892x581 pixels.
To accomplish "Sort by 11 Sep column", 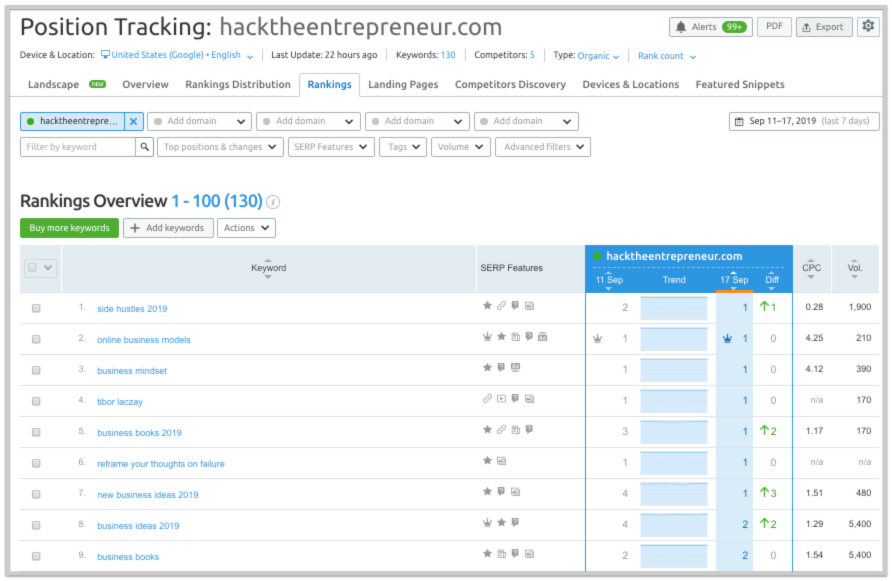I will (609, 280).
